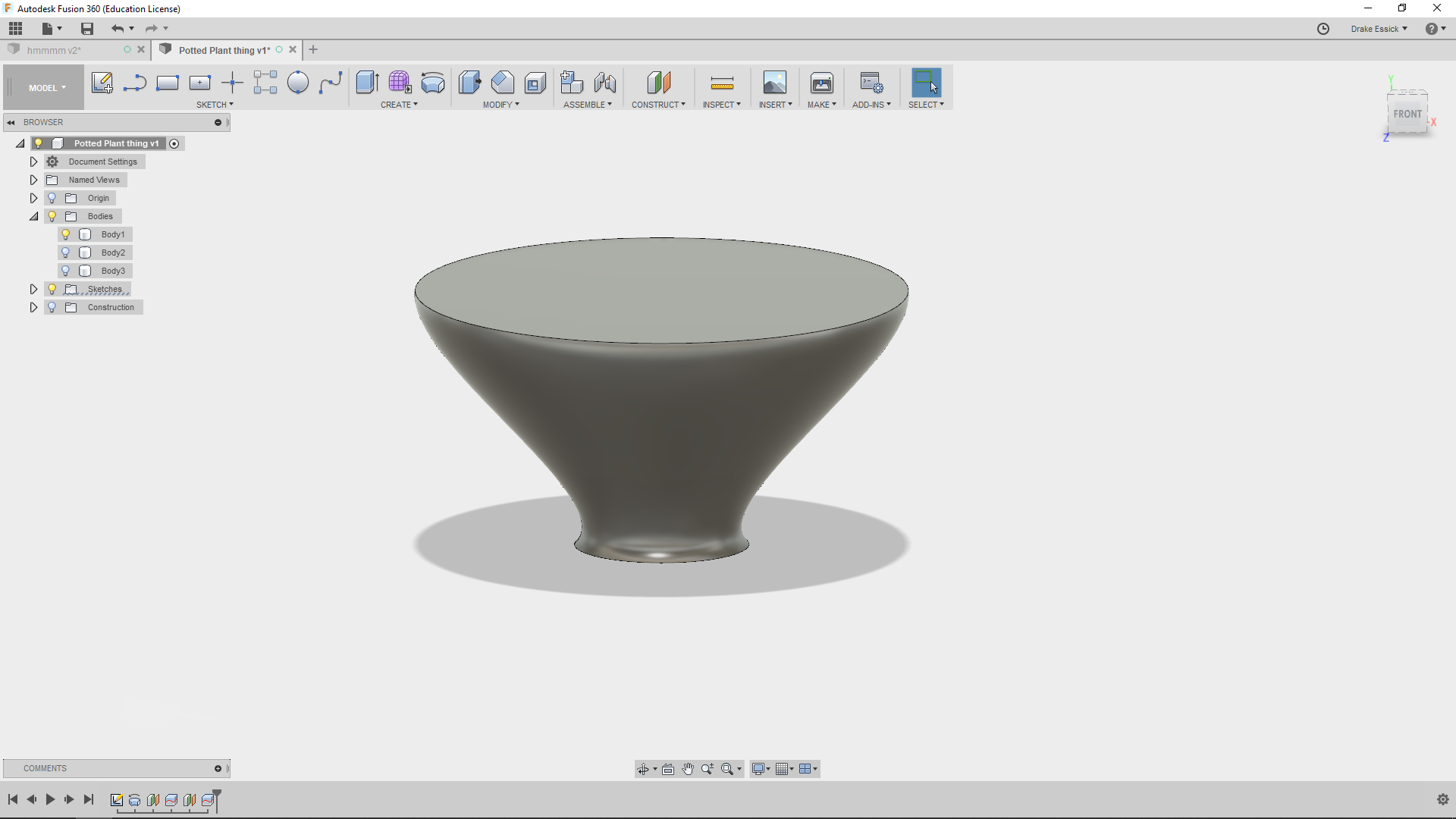Open the Data Panel grid icon
The height and width of the screenshot is (819, 1456).
coord(16,29)
